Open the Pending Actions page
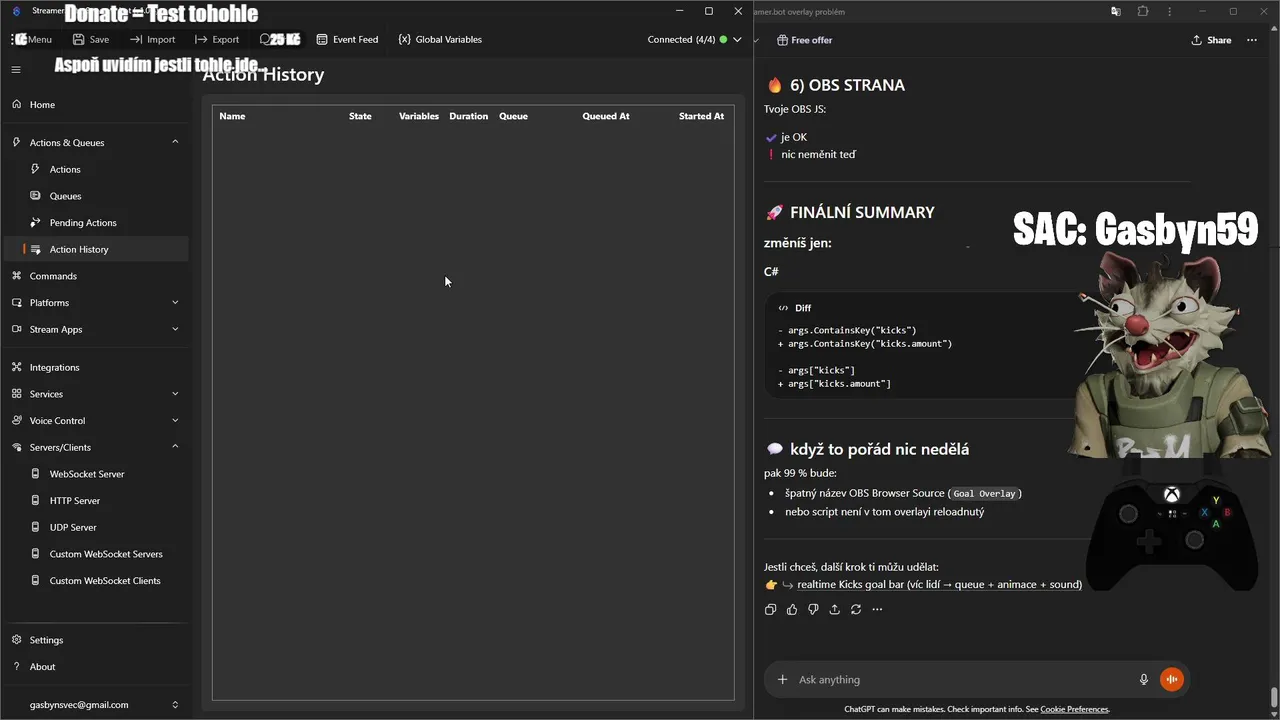 (83, 223)
